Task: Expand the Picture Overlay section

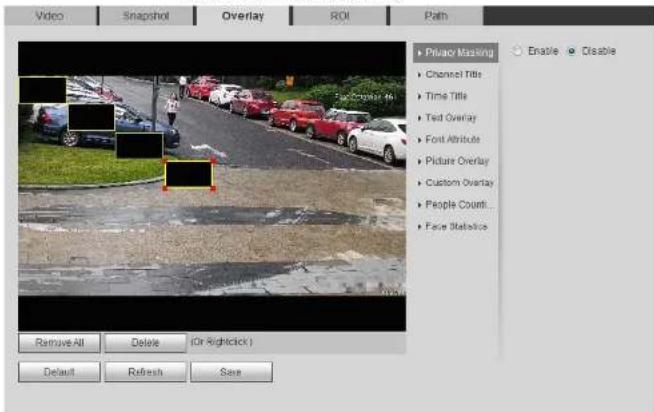Action: tap(457, 161)
